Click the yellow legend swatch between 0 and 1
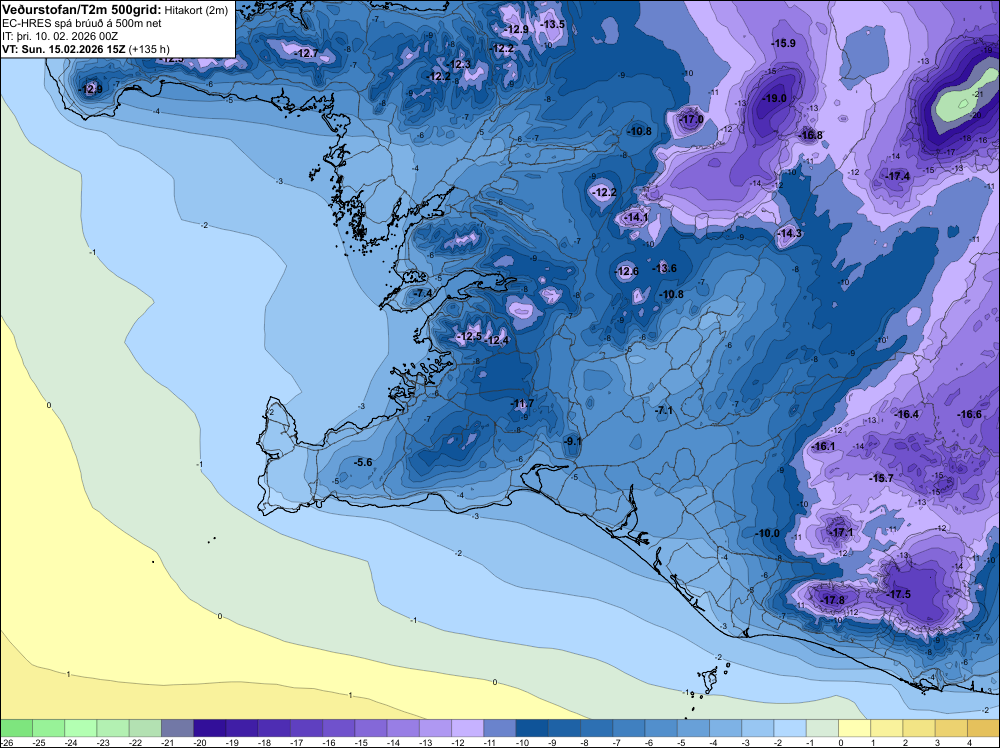The image size is (1000, 748). 855,728
